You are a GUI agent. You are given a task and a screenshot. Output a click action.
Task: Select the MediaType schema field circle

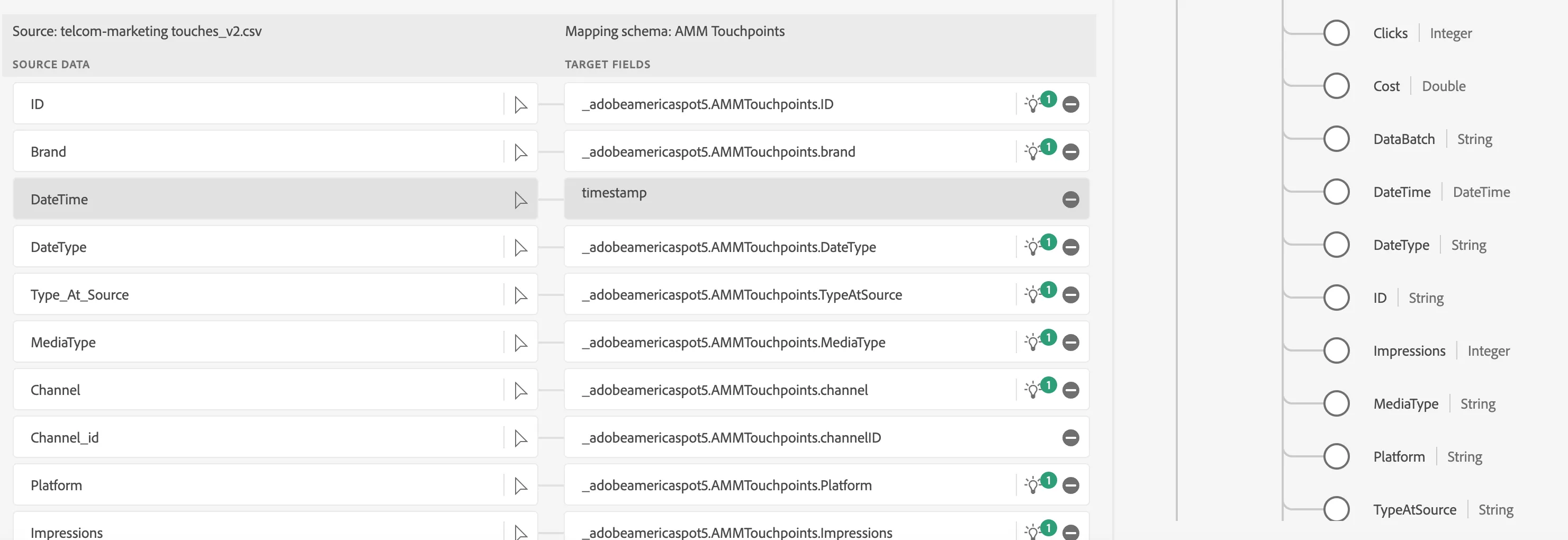tap(1336, 403)
